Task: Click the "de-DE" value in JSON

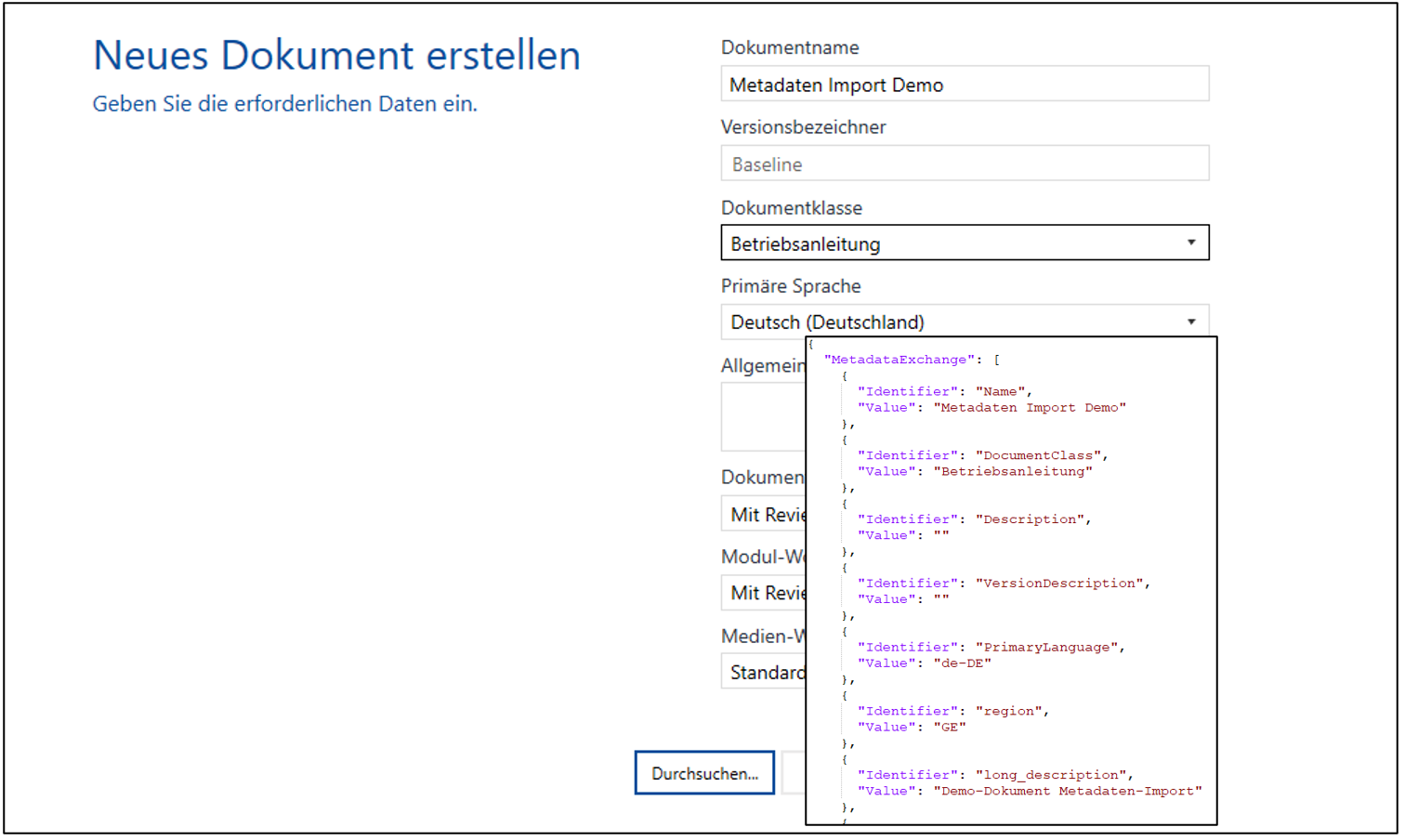Action: pos(962,663)
